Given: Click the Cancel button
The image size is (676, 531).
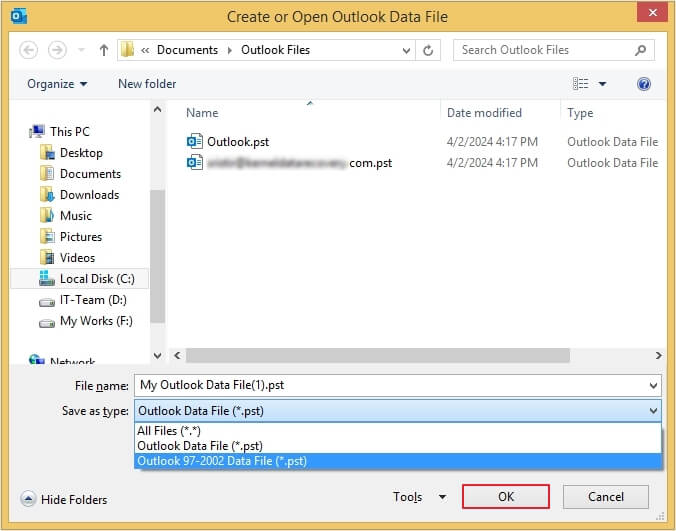Looking at the screenshot, I should (x=606, y=497).
